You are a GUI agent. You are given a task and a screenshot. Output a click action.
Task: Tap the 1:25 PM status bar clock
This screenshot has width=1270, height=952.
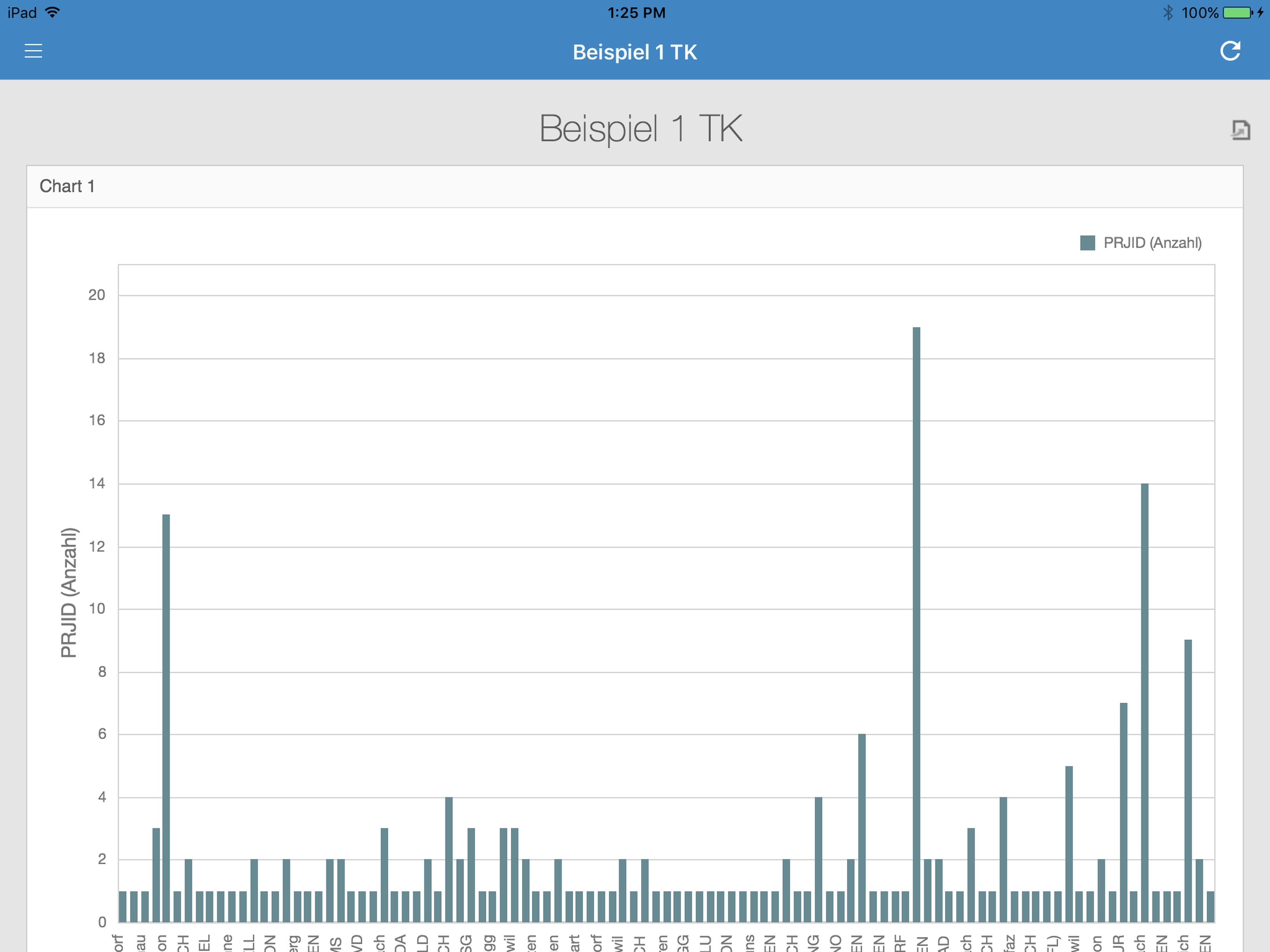click(636, 13)
